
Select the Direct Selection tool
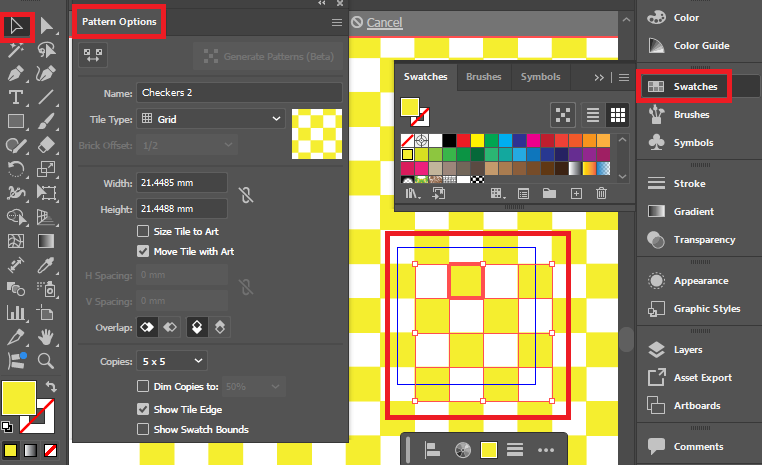coord(47,26)
